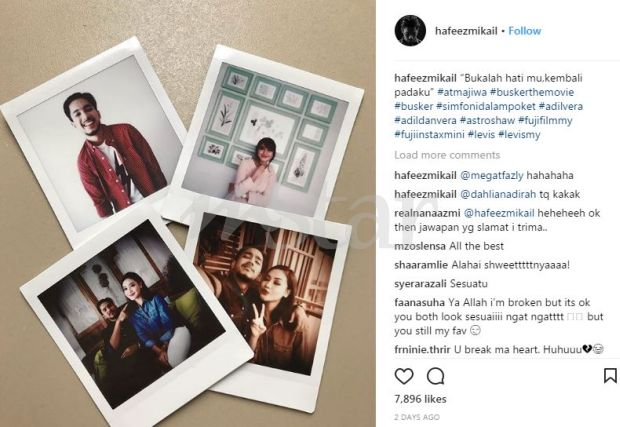The height and width of the screenshot is (427, 620).
Task: Open the #simfonidalampoket hashtag
Action: coord(486,106)
